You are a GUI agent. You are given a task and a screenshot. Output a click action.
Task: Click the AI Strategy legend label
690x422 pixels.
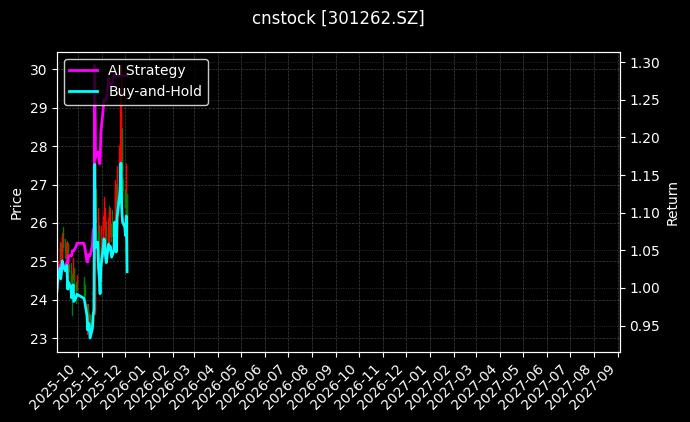pyautogui.click(x=146, y=70)
